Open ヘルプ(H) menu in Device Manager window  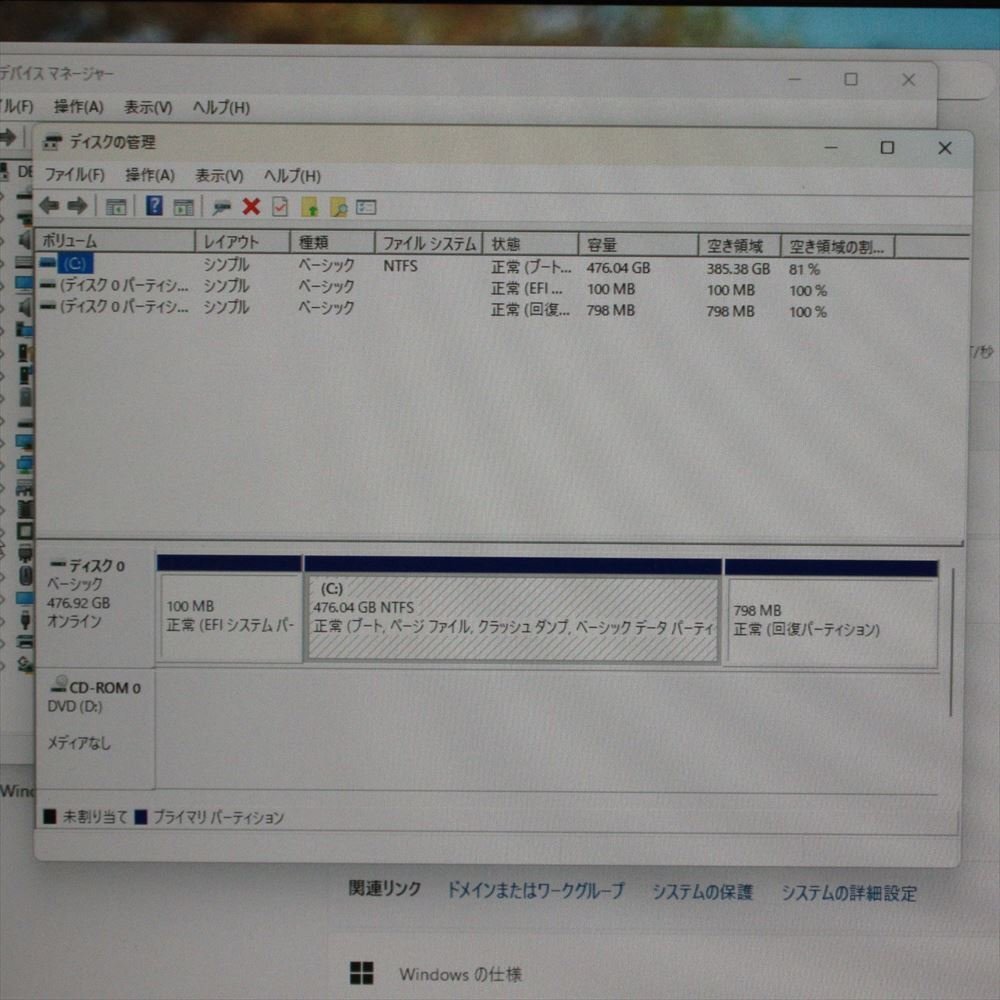click(221, 107)
